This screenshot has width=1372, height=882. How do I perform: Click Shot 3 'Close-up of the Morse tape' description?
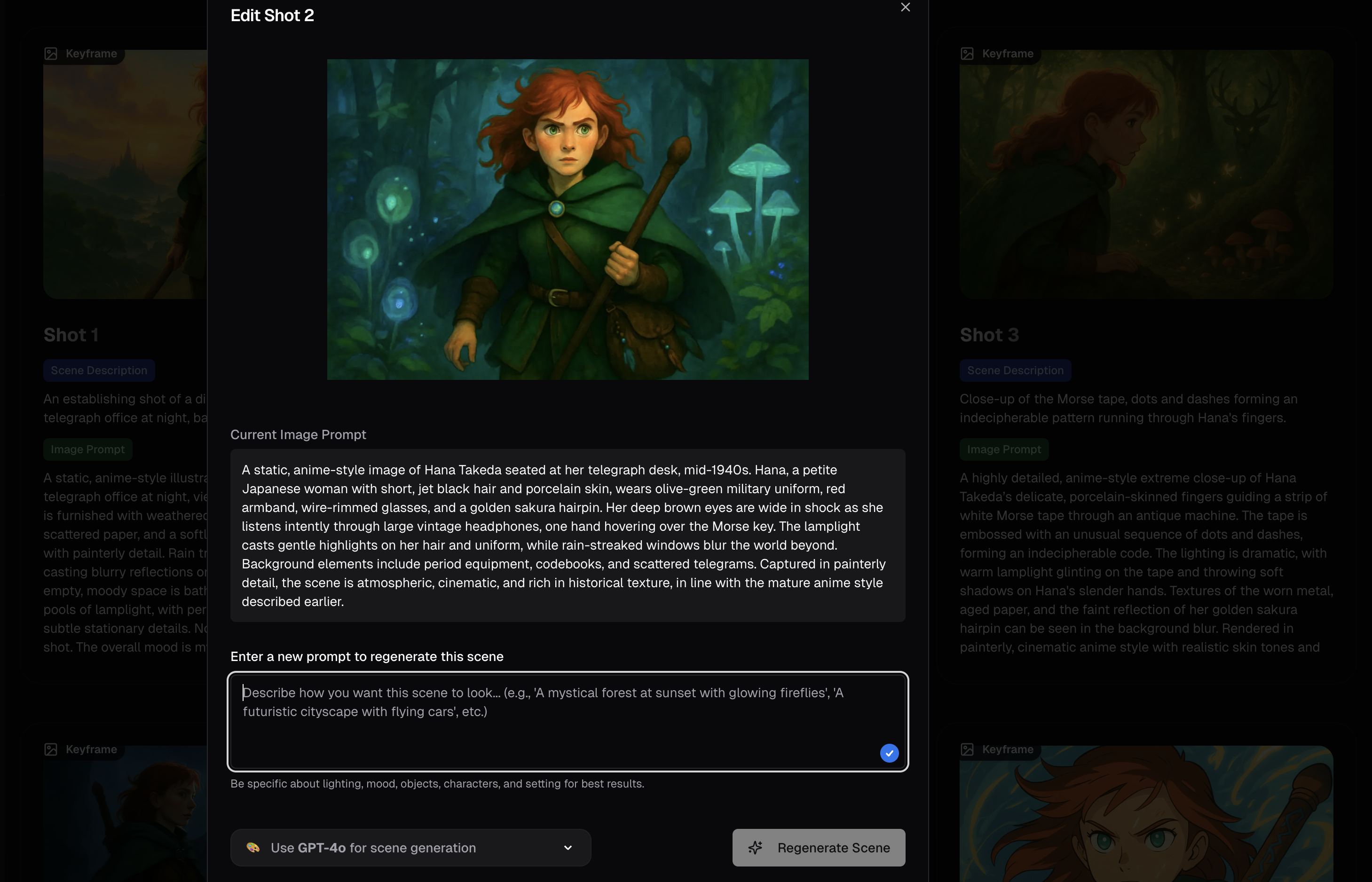(x=1128, y=409)
